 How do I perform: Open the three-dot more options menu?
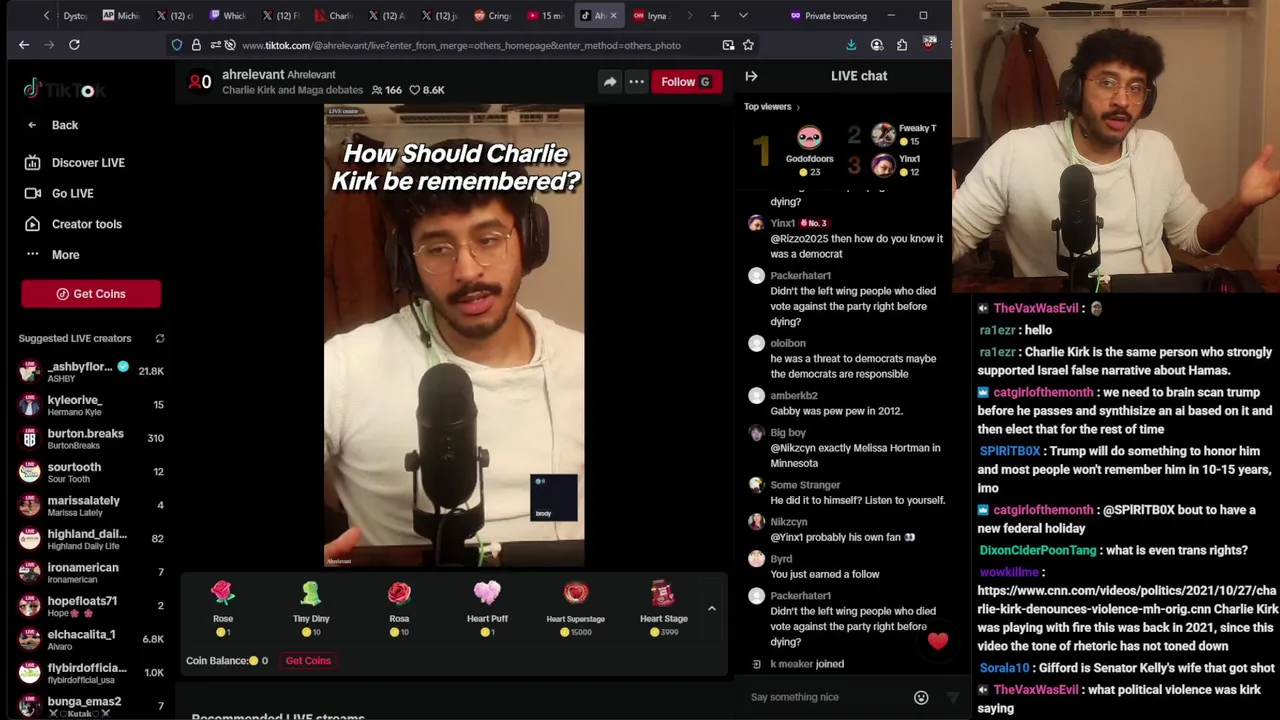pyautogui.click(x=636, y=82)
